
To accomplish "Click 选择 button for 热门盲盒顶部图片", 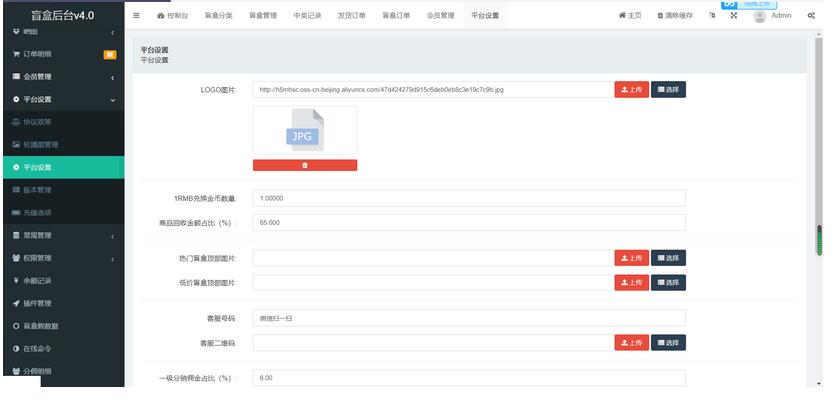I will pyautogui.click(x=668, y=258).
